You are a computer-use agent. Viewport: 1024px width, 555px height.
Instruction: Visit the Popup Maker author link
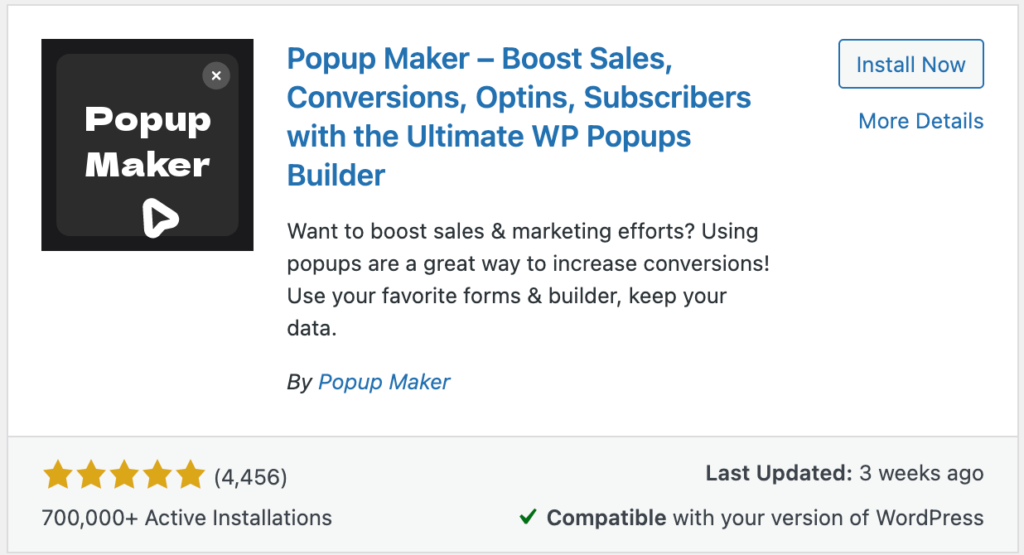point(384,381)
